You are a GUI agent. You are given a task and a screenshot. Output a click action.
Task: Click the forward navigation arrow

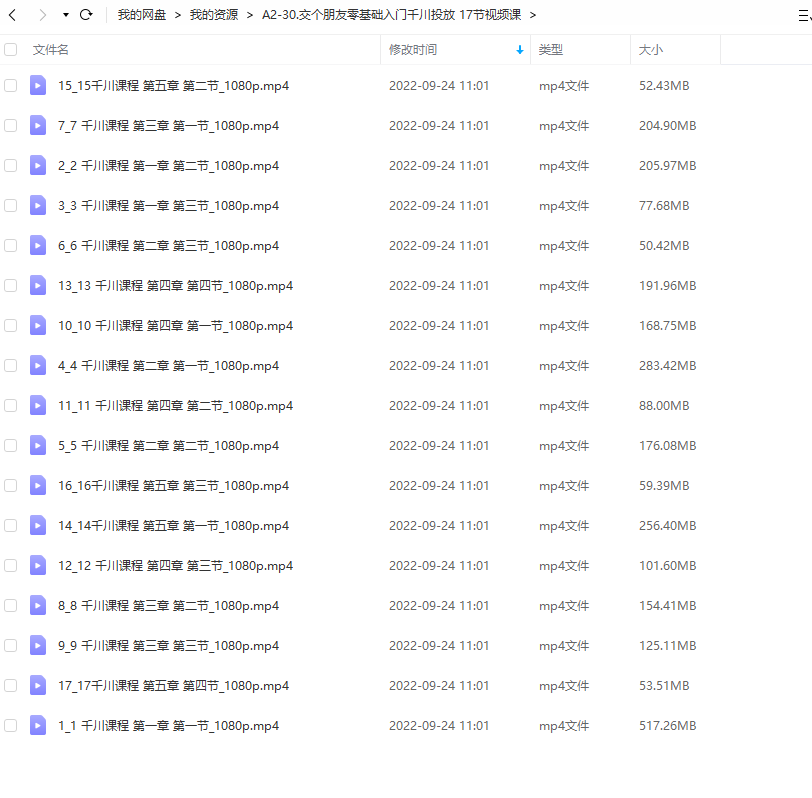click(42, 15)
